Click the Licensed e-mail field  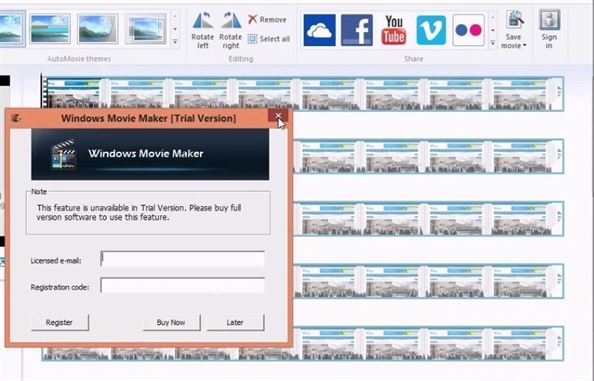pyautogui.click(x=183, y=259)
